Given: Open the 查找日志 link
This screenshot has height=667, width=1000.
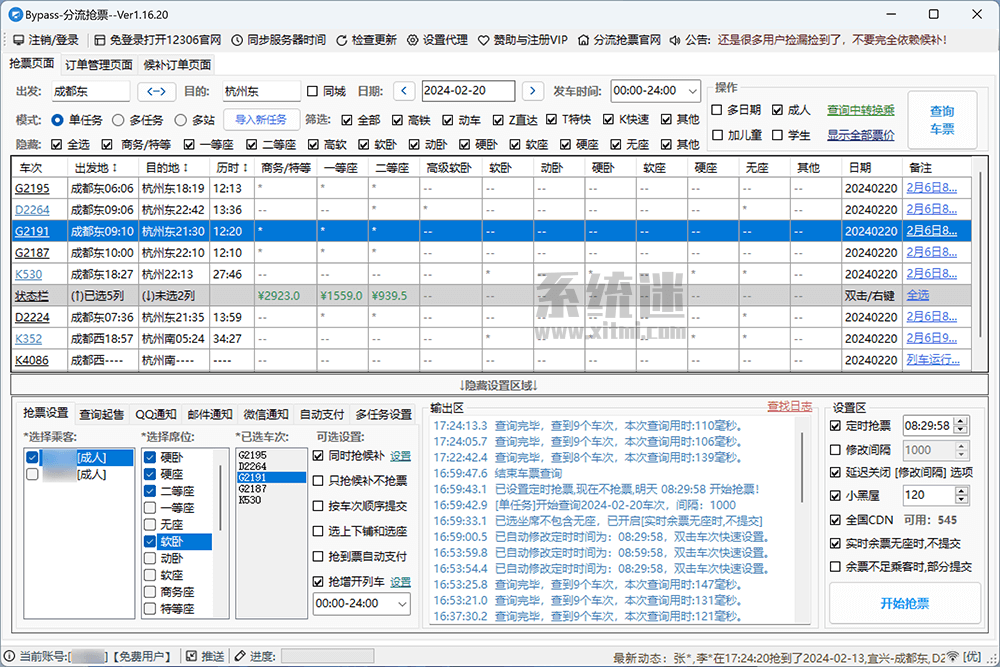Looking at the screenshot, I should [x=790, y=407].
